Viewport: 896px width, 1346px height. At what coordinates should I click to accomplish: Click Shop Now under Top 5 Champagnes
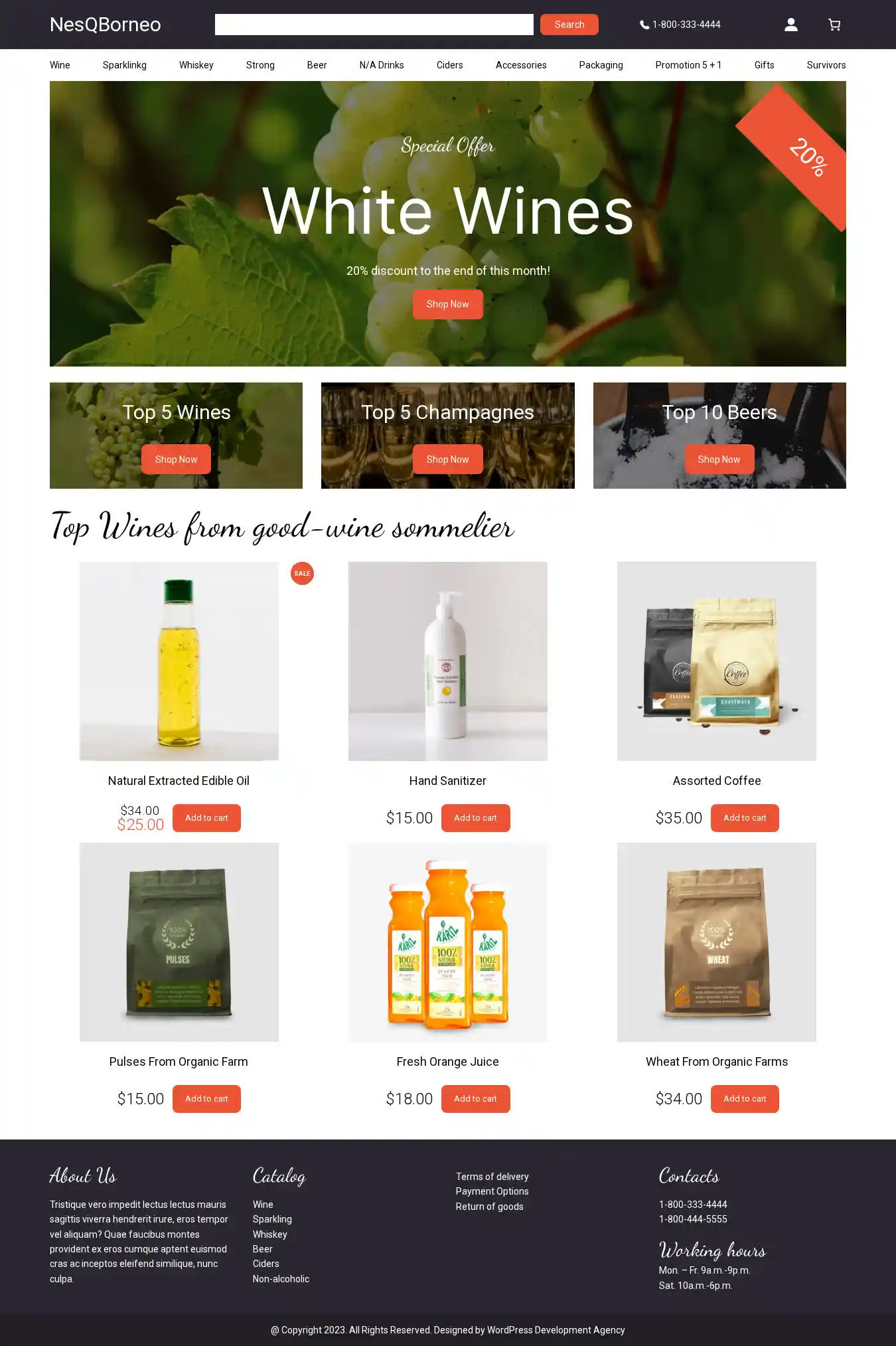click(448, 460)
